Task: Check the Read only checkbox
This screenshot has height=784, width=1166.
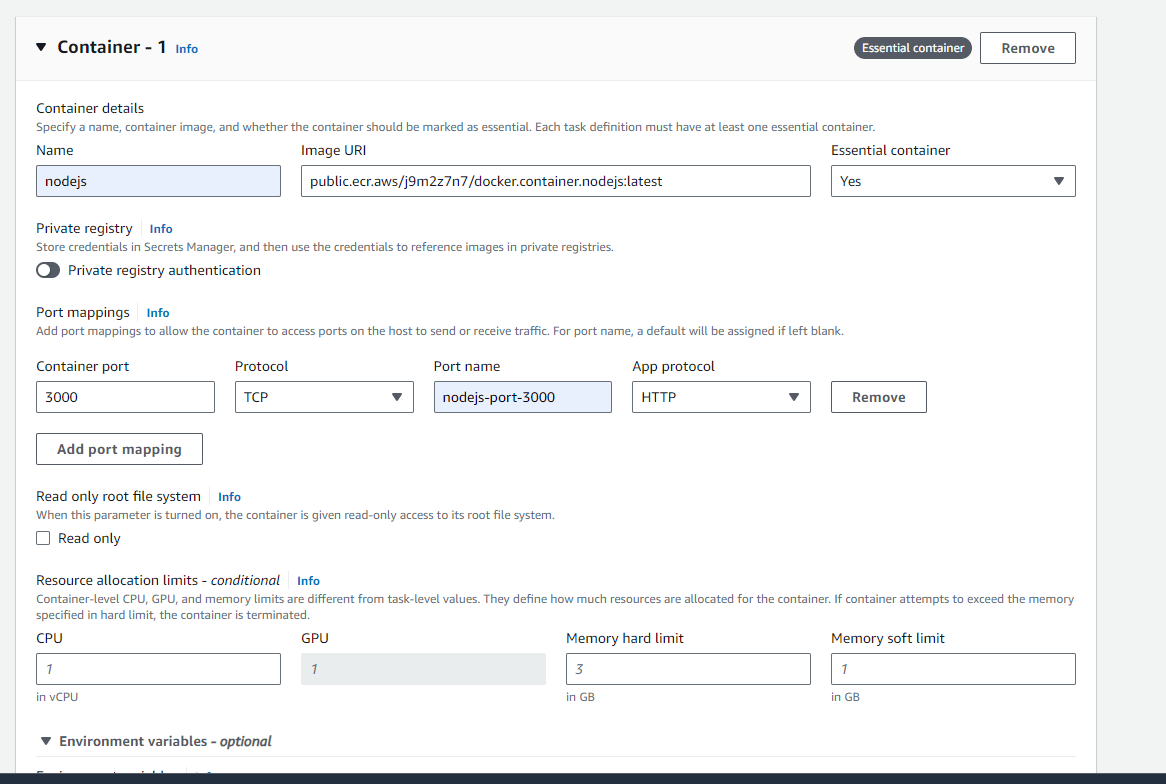Action: (43, 537)
